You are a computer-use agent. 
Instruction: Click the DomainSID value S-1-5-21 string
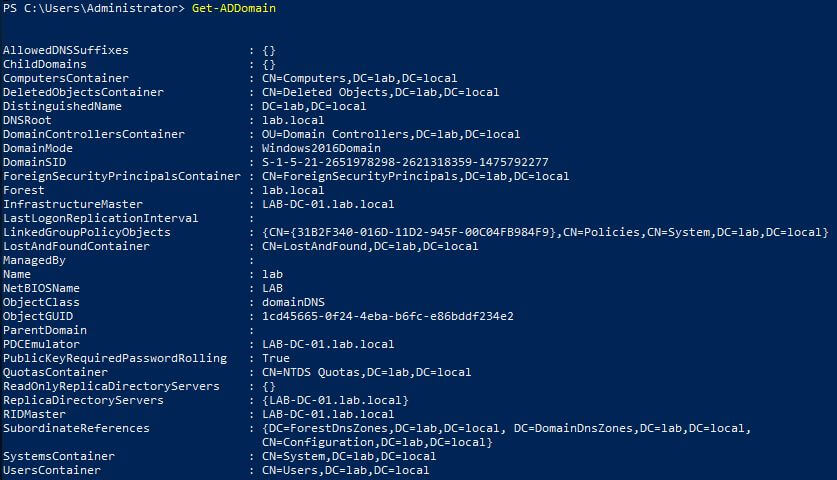pyautogui.click(x=405, y=162)
